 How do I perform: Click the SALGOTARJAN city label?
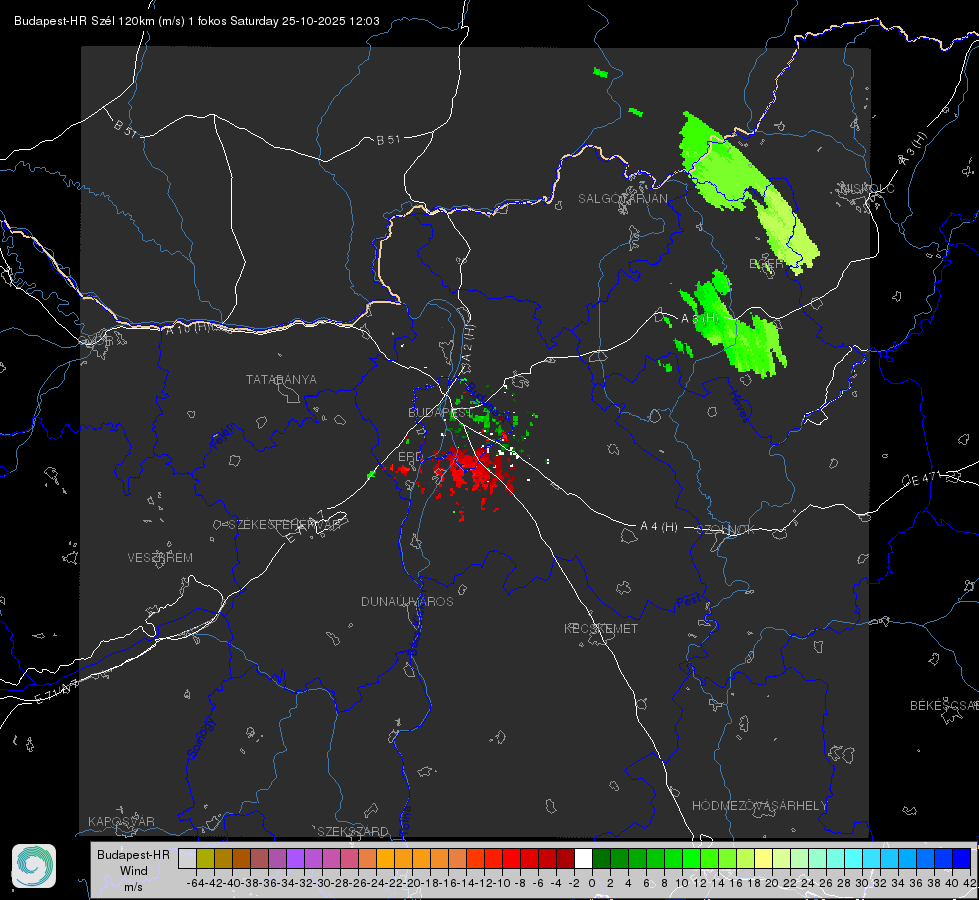[x=622, y=199]
